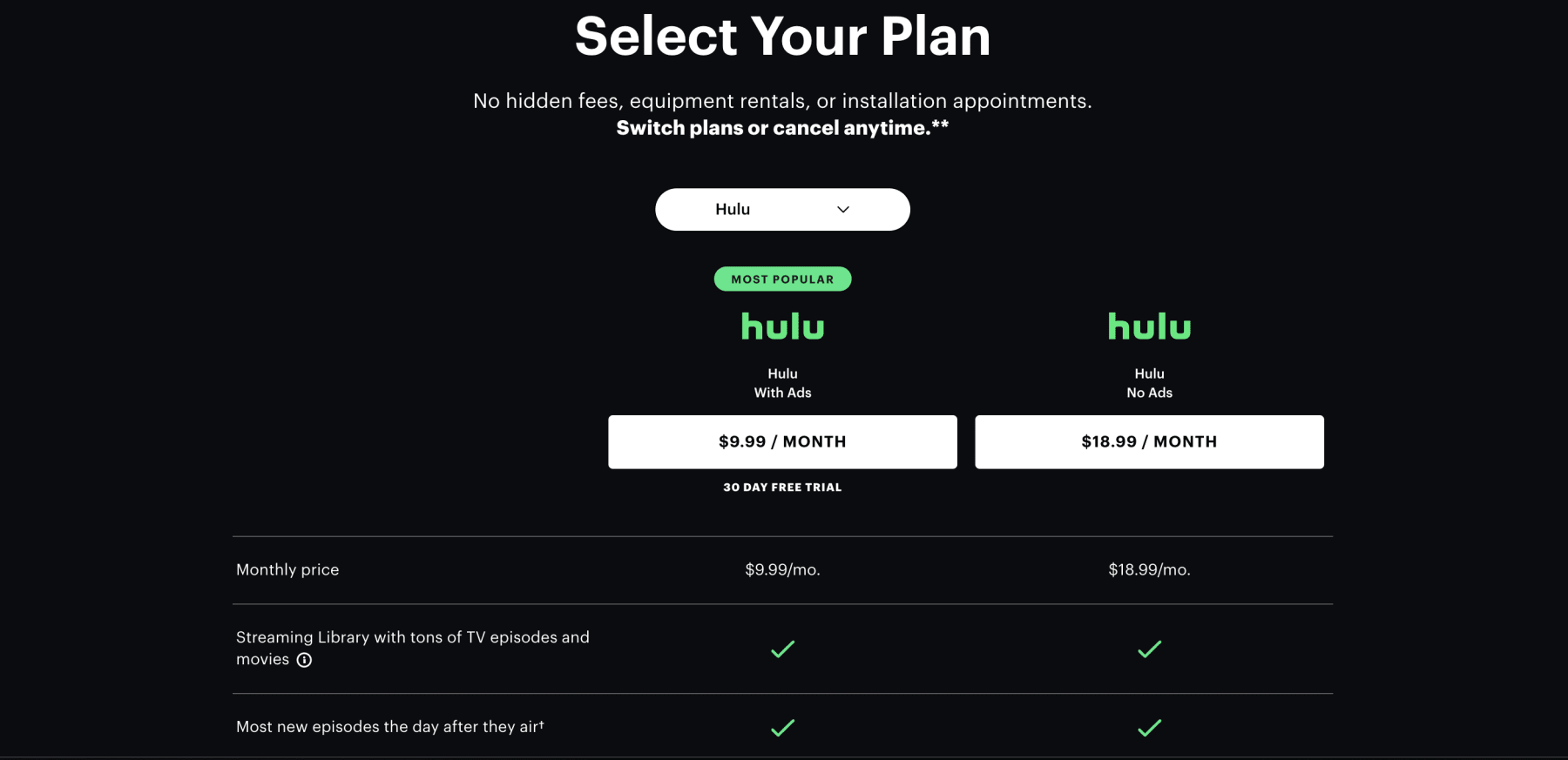
Task: Click the Monthly price row label
Action: (x=287, y=570)
